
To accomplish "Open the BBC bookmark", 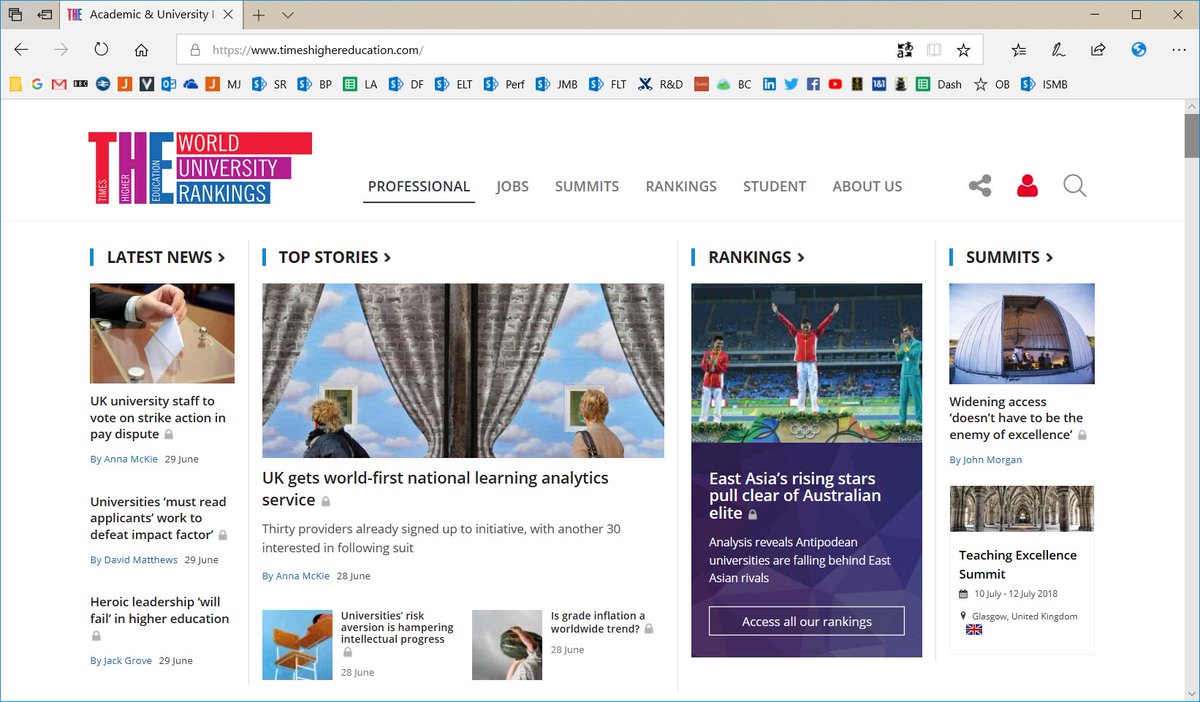I will click(x=80, y=84).
